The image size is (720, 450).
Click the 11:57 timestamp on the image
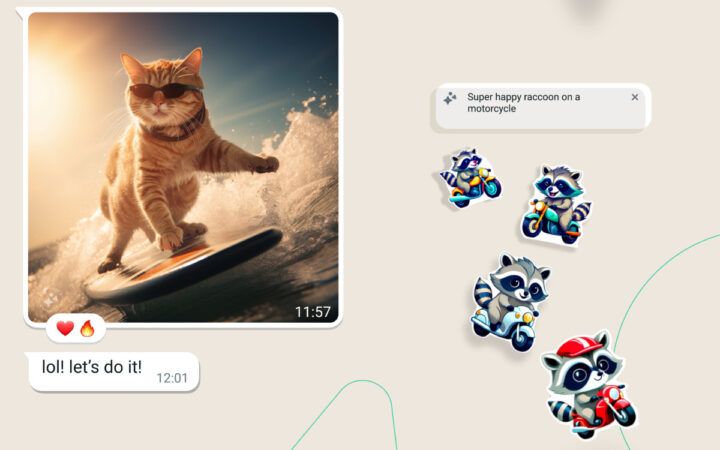[312, 312]
